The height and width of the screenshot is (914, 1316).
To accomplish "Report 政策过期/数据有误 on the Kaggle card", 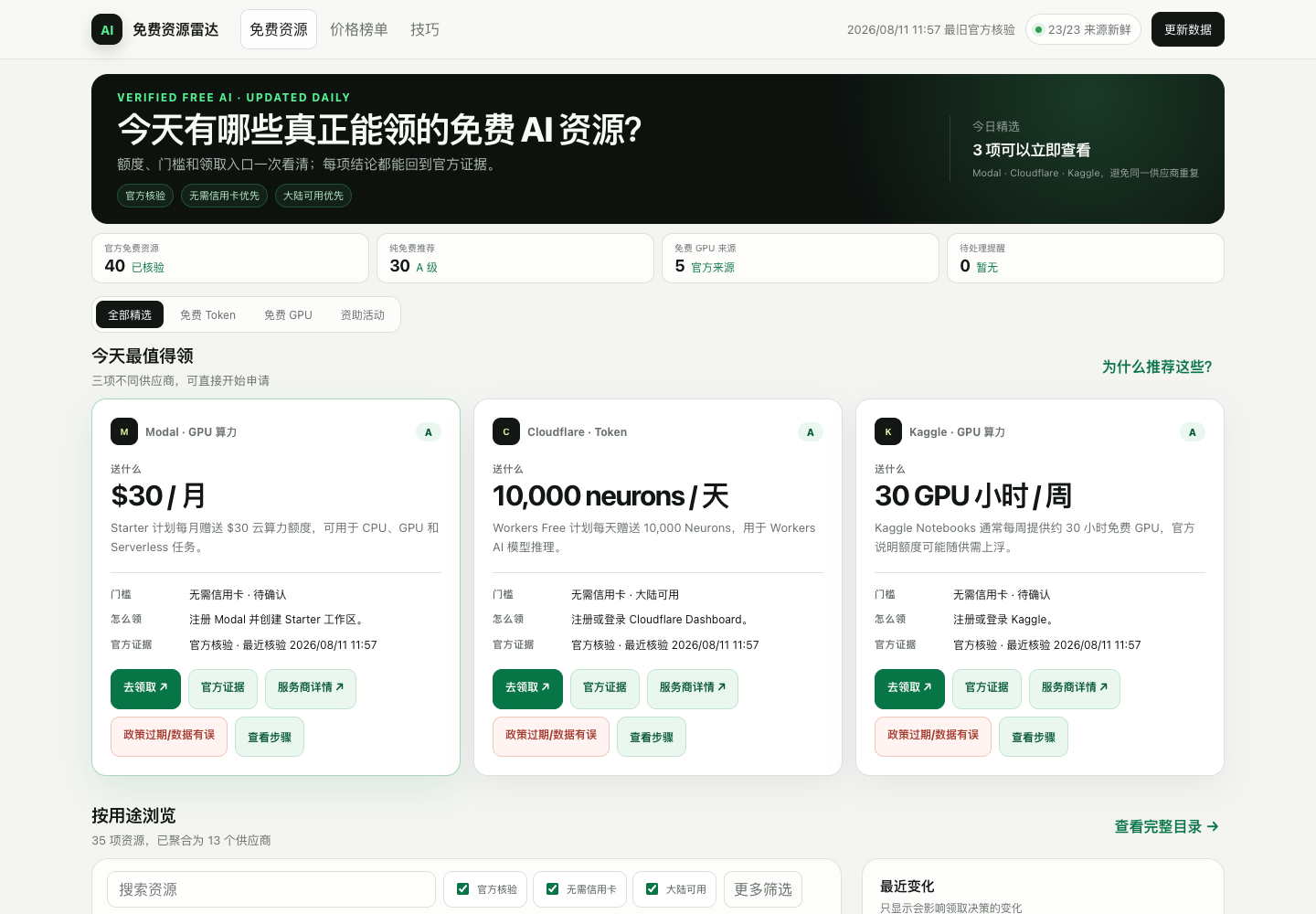I will [933, 736].
